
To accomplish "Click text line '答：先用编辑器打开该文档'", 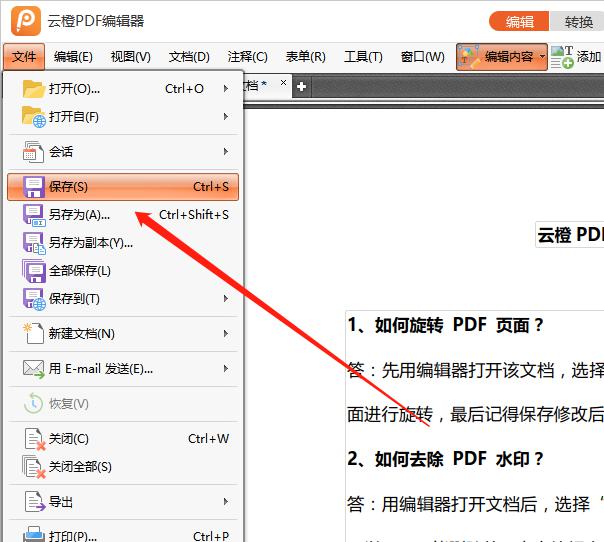I will click(x=475, y=371).
